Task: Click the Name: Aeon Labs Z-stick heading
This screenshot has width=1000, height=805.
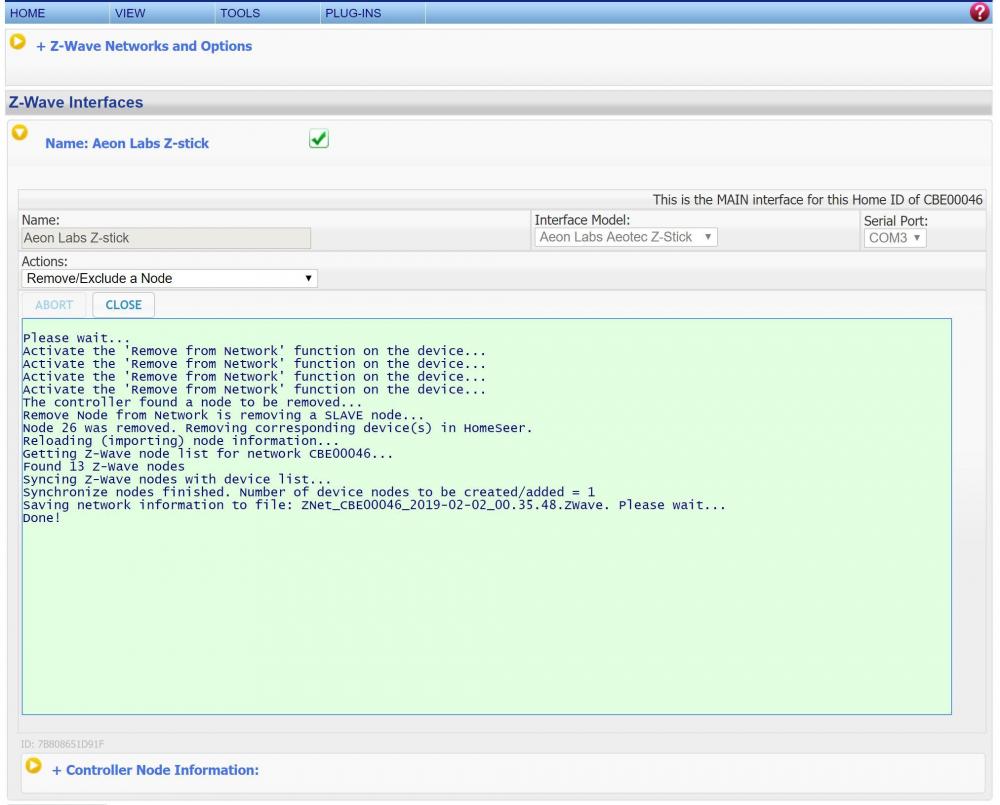Action: (x=127, y=144)
